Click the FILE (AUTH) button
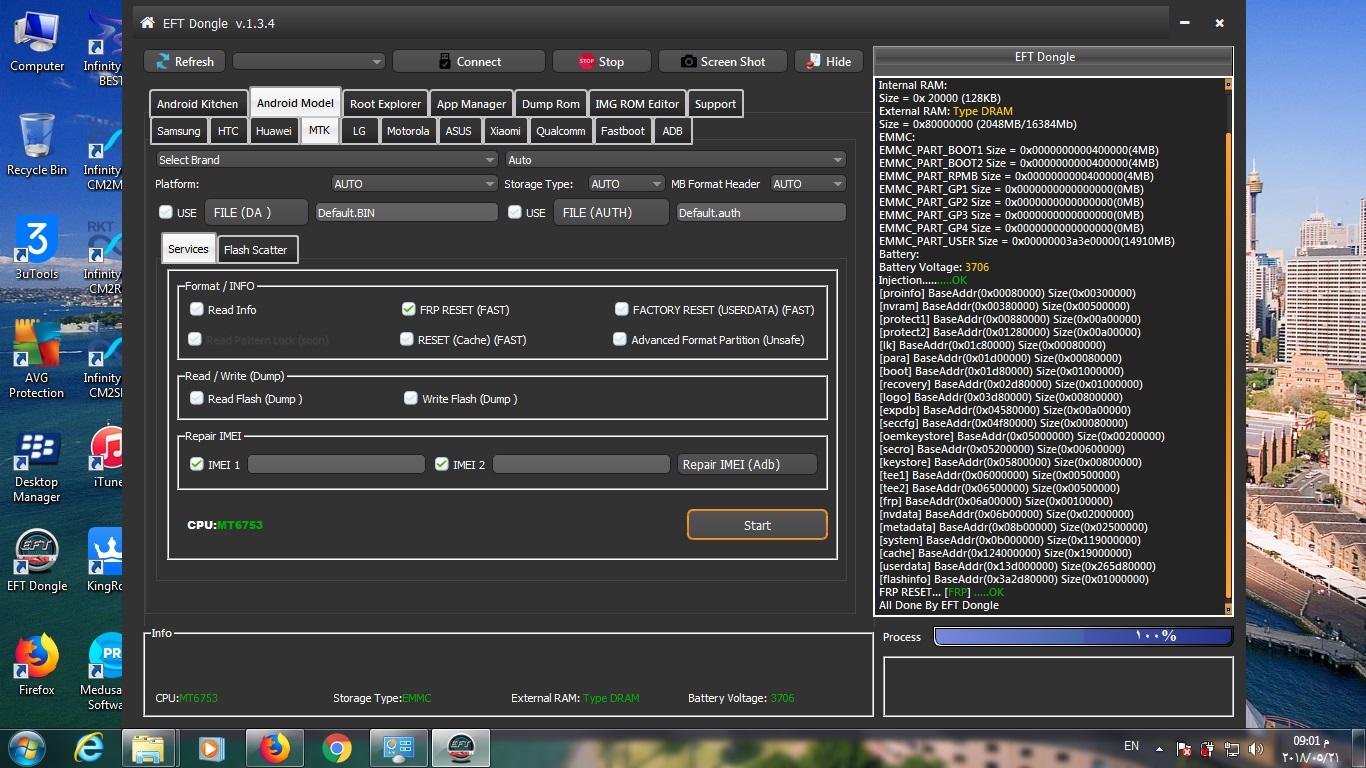This screenshot has width=1366, height=768. [611, 212]
